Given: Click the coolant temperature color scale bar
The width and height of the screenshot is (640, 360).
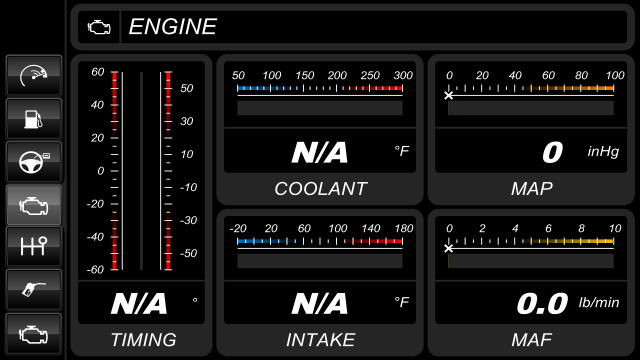Looking at the screenshot, I should pos(320,88).
